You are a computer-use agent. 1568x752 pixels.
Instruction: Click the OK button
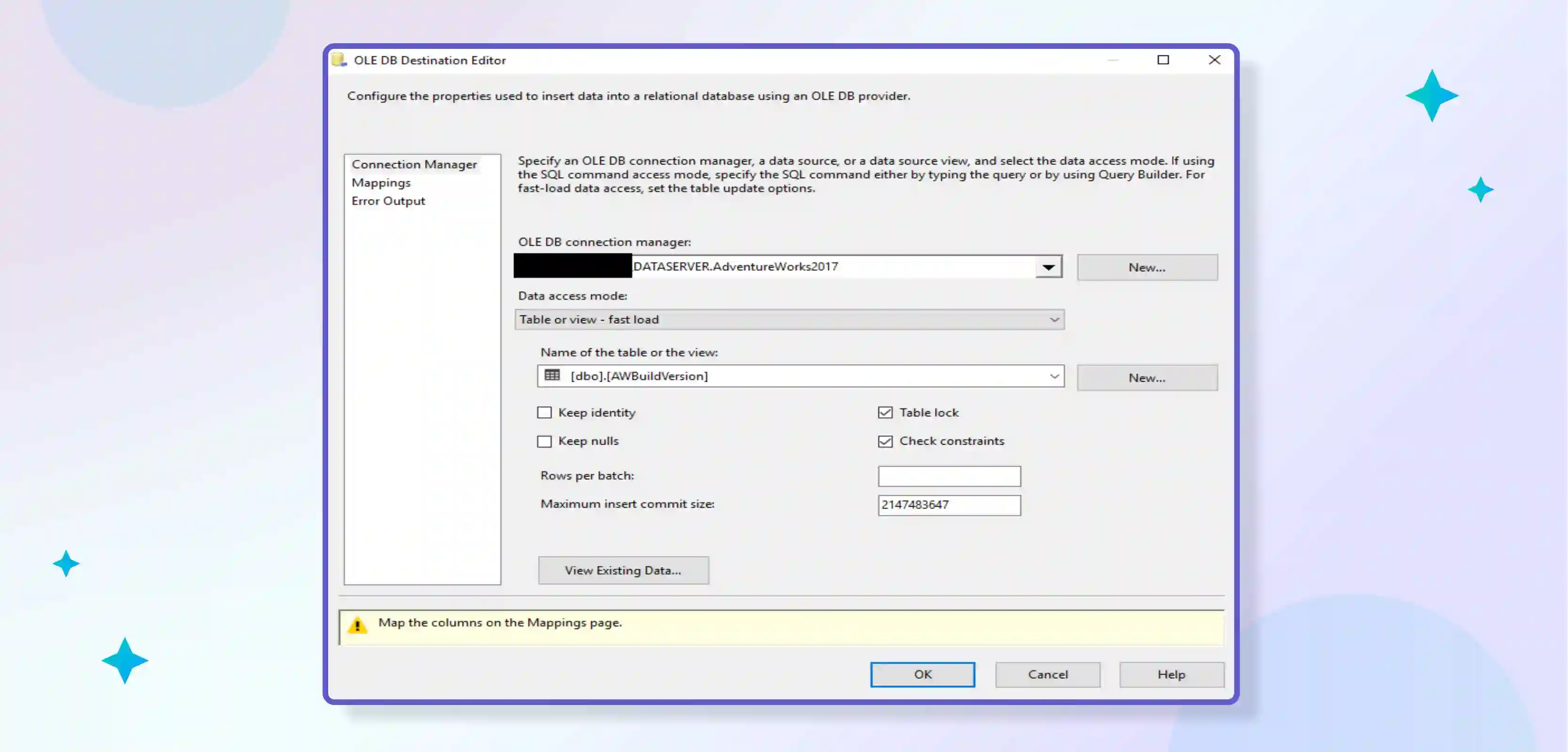click(x=922, y=674)
